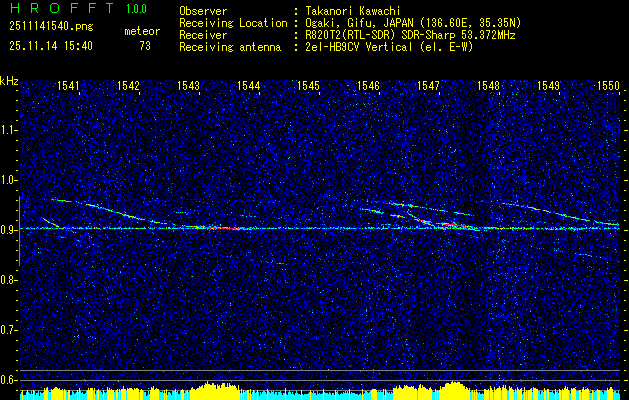Click time marker 1546
This screenshot has width=629, height=400.
368,85
